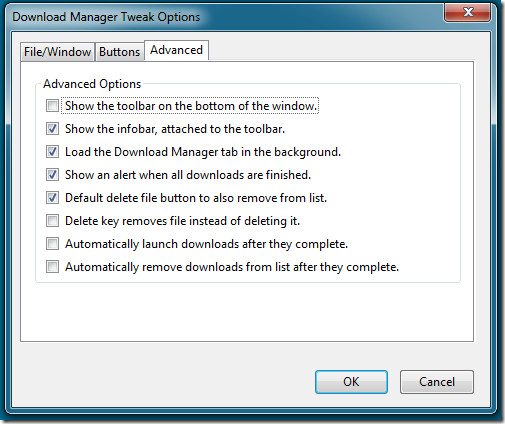Screen dimensions: 505x424
Task: Select the Advanced tab
Action: pyautogui.click(x=176, y=50)
